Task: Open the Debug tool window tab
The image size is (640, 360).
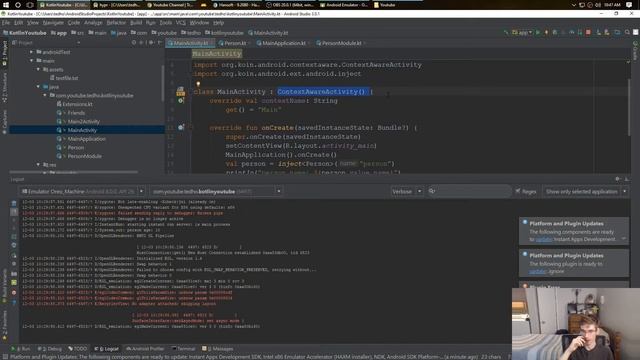Action: point(49,349)
